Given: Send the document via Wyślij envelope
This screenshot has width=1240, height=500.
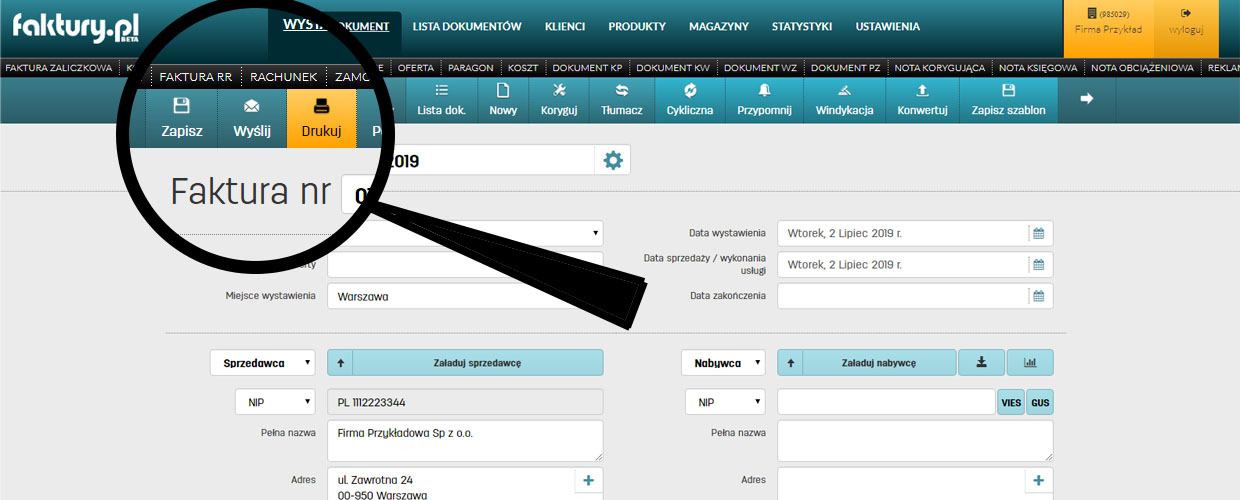Looking at the screenshot, I should tap(252, 118).
